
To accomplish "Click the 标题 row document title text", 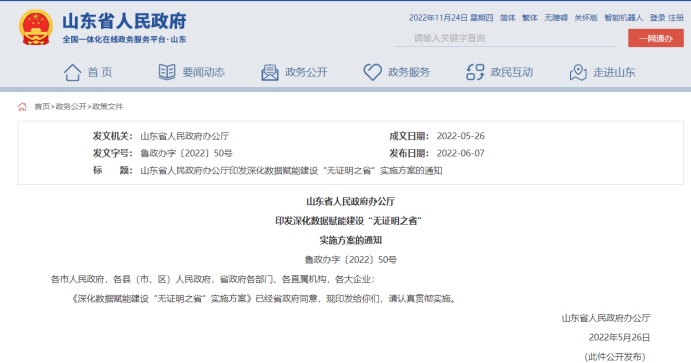I will (x=291, y=170).
